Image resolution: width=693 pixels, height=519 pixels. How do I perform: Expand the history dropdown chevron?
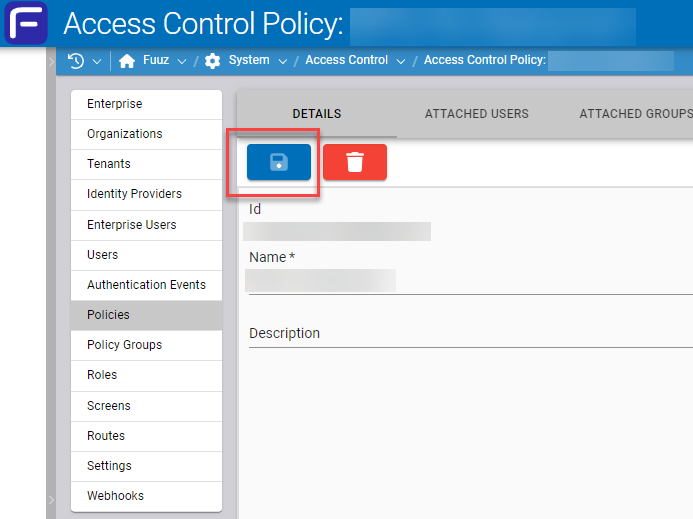[97, 61]
